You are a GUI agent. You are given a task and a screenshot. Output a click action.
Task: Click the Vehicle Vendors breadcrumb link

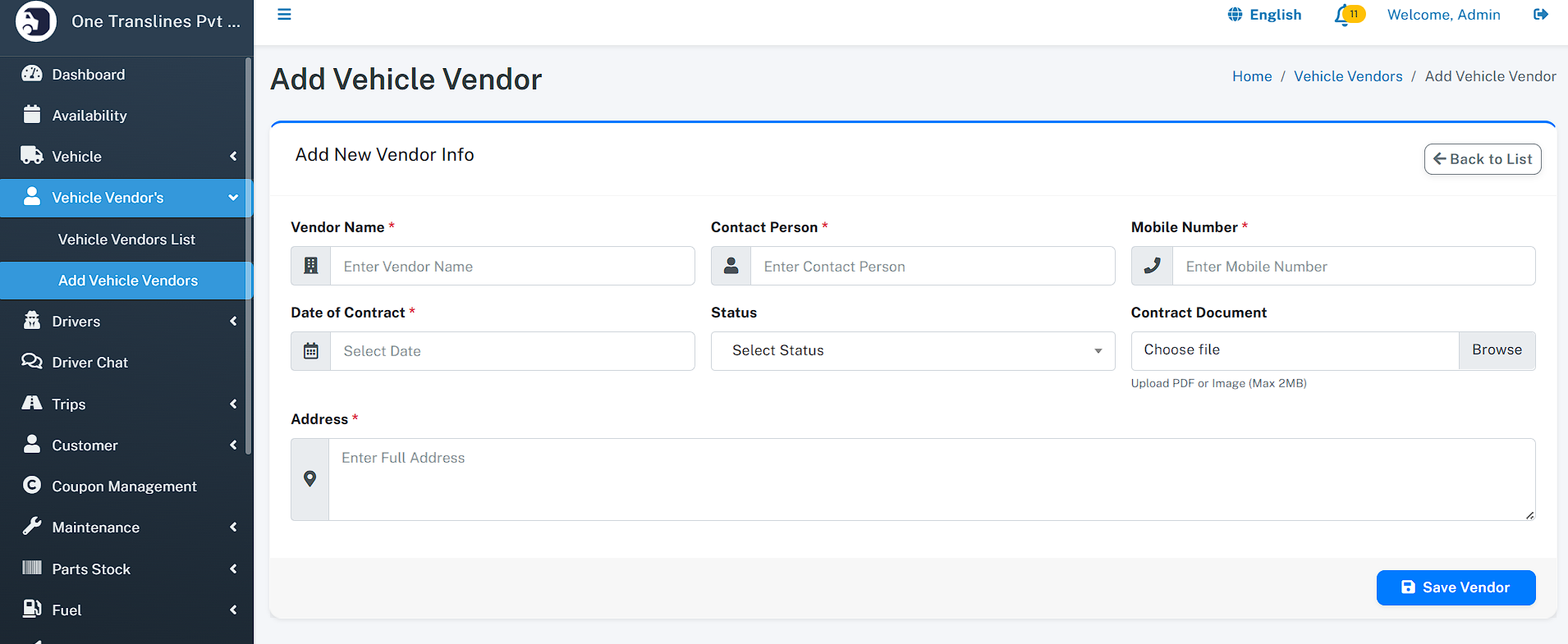[x=1348, y=76]
